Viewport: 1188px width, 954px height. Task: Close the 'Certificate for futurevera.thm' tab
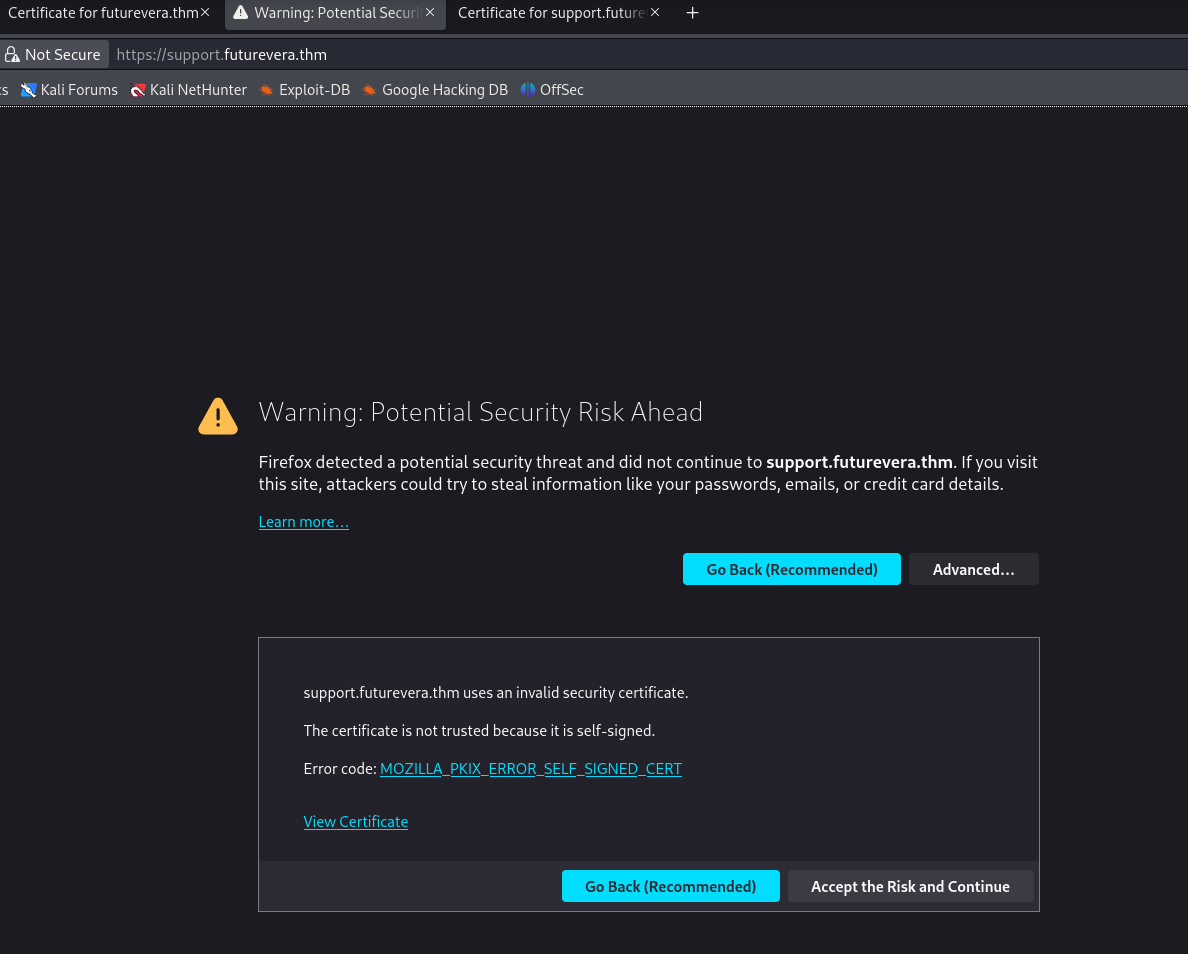[205, 13]
